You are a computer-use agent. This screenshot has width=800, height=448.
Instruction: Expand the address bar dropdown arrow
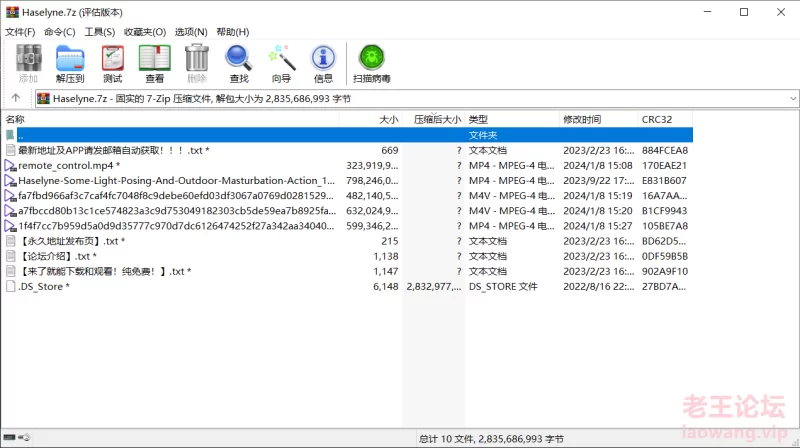point(793,98)
